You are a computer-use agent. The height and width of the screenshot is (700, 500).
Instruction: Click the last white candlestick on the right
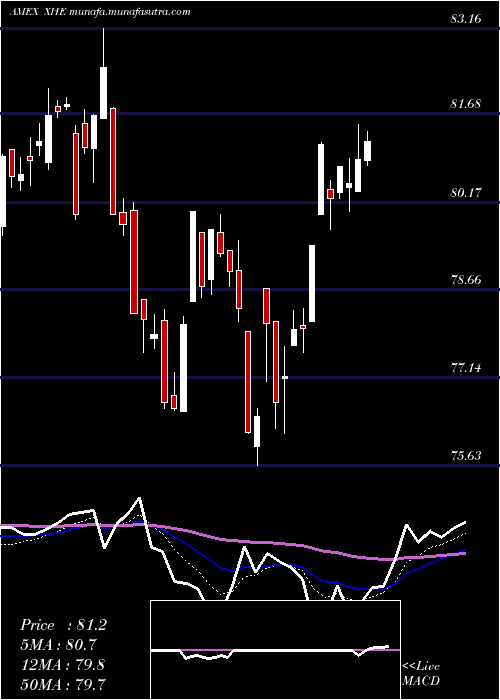367,150
